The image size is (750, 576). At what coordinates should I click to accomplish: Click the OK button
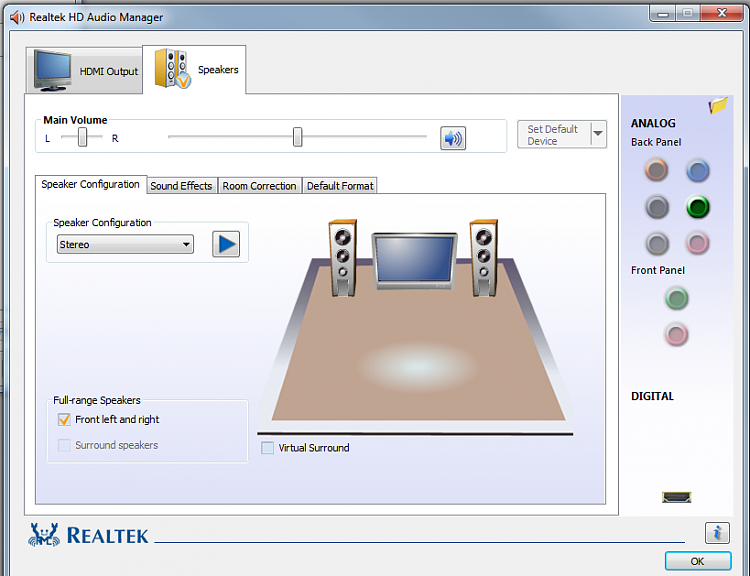697,561
